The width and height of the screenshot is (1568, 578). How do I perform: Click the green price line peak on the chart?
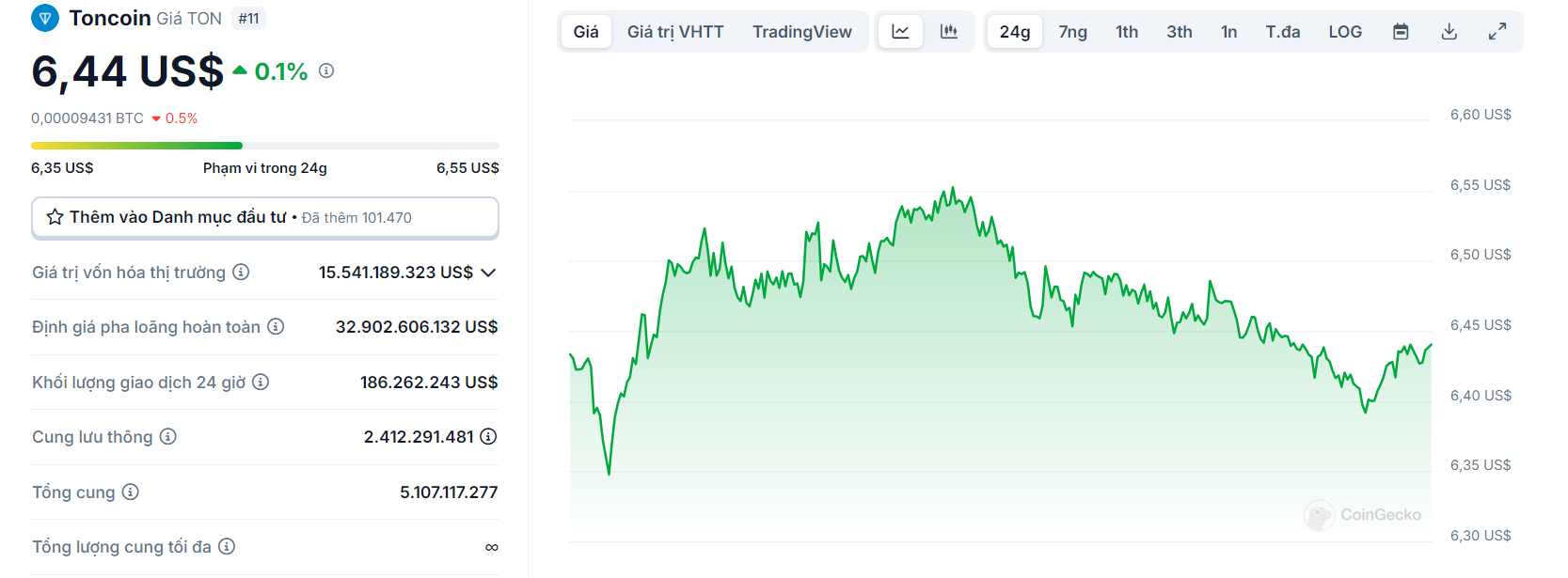point(952,189)
